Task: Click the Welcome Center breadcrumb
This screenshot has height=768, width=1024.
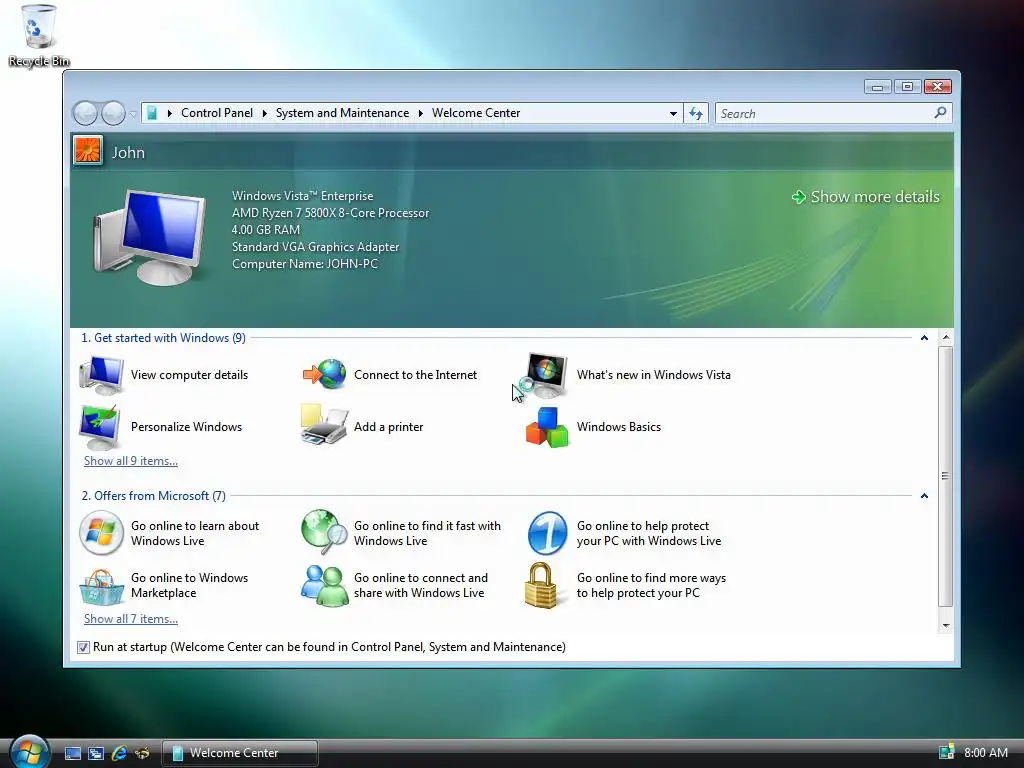Action: [x=476, y=113]
